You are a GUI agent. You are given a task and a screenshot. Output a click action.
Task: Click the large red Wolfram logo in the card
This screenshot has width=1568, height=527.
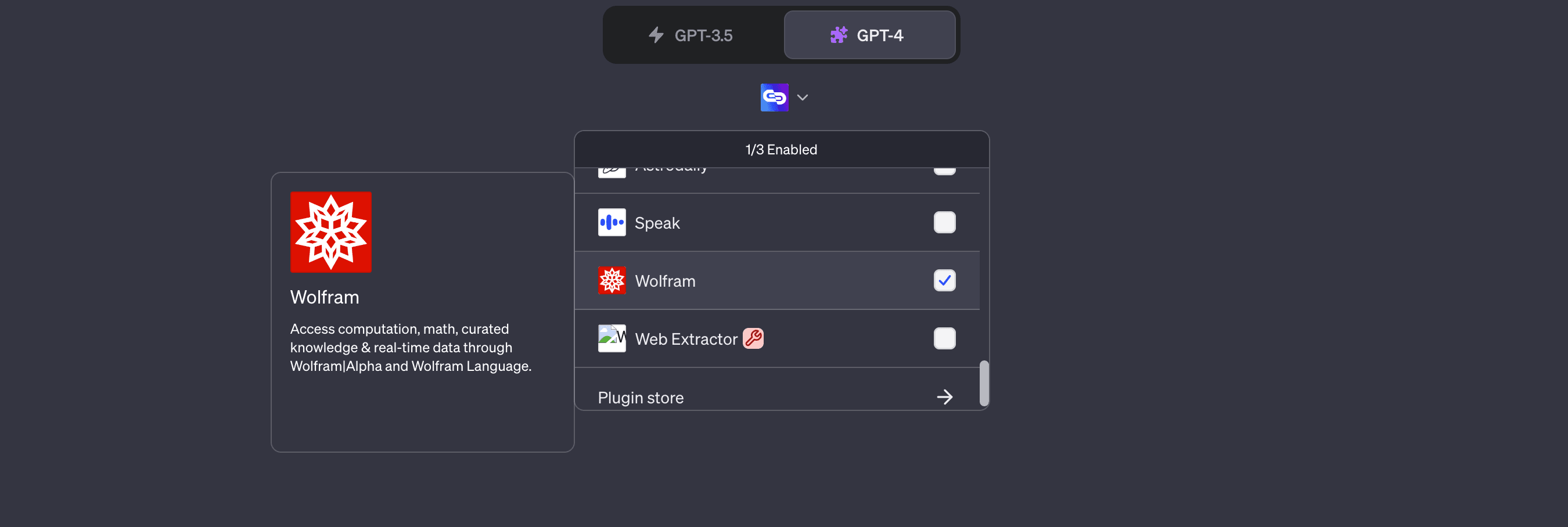330,231
